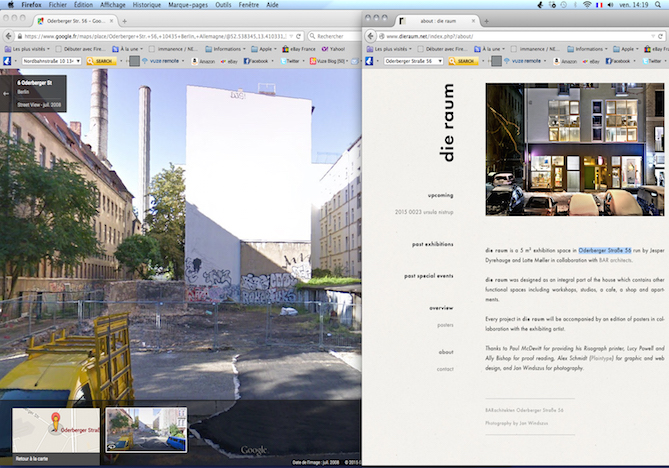
Task: Open the Outils menu
Action: pos(223,5)
